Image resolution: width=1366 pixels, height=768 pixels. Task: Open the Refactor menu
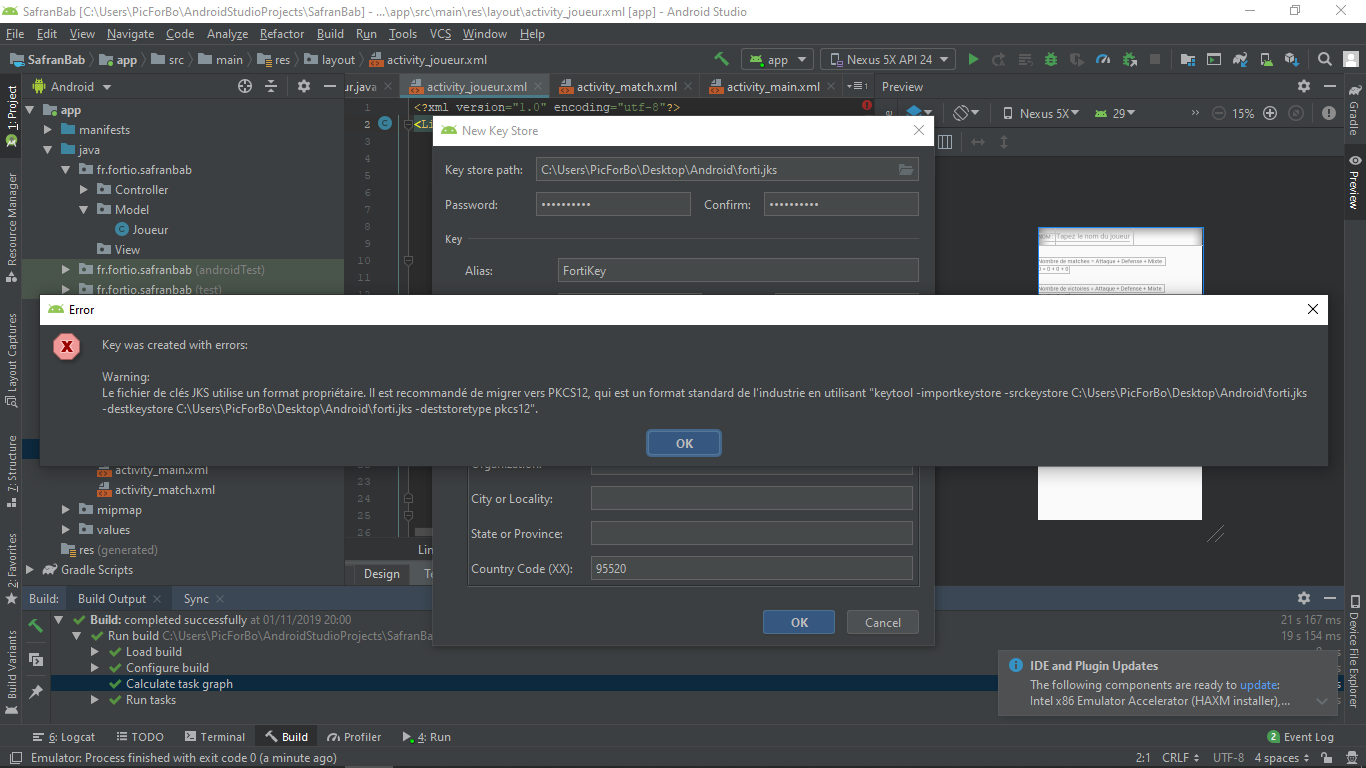282,34
